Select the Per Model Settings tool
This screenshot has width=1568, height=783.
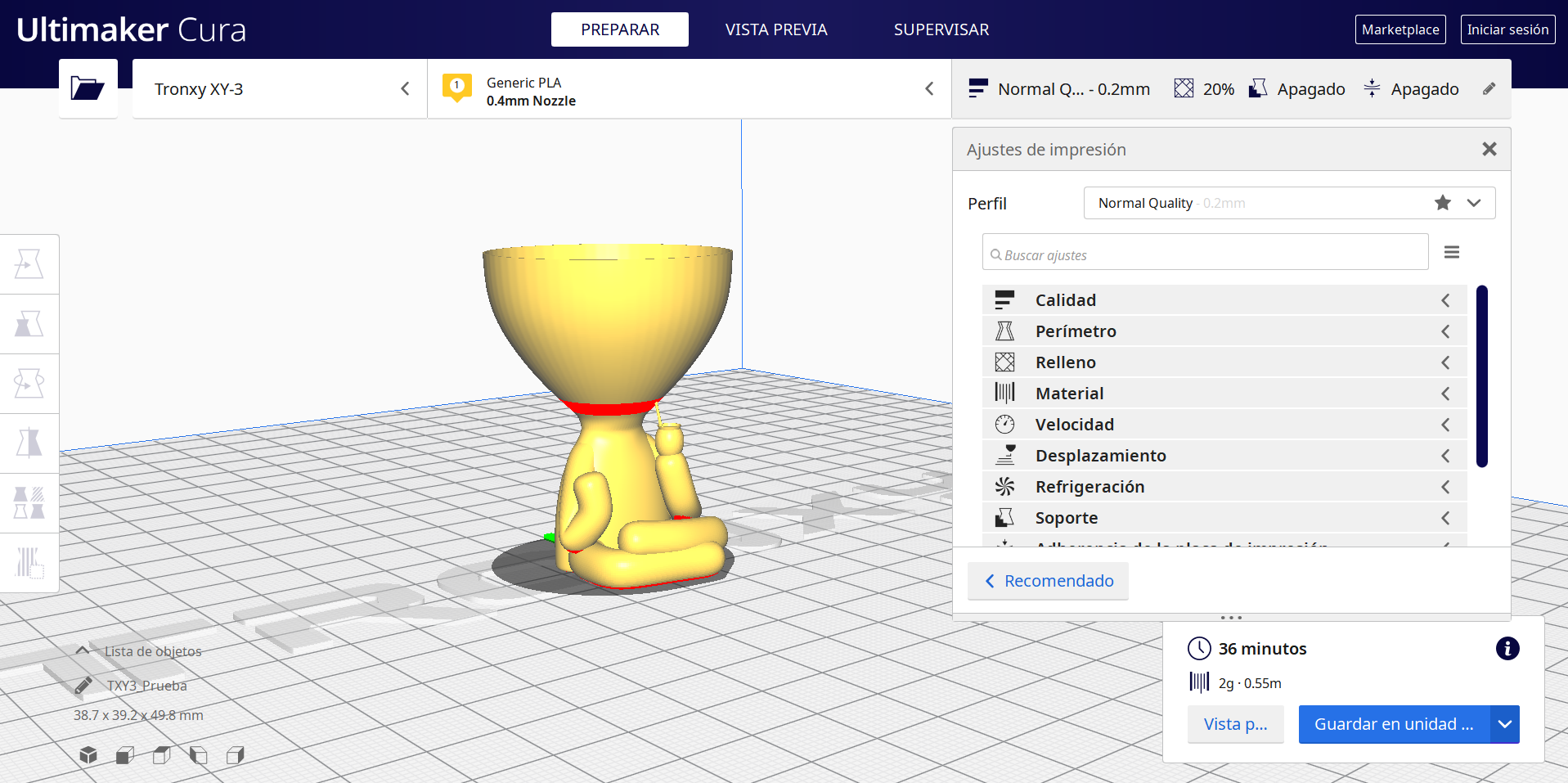[29, 503]
